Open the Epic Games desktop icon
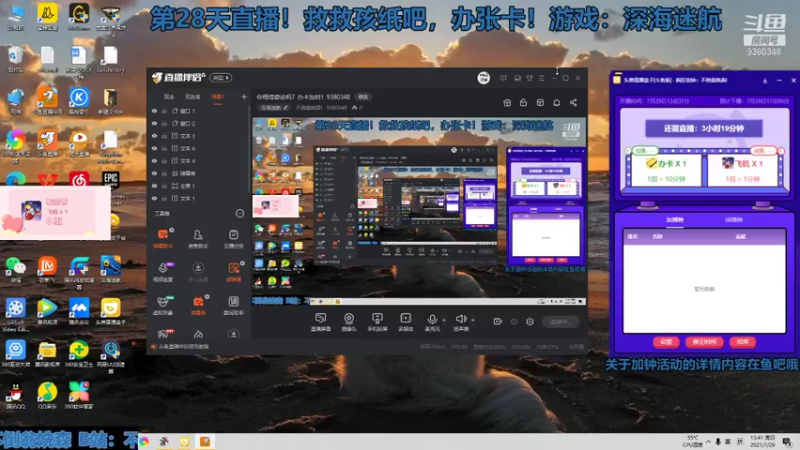This screenshot has height=450, width=800. [110, 183]
